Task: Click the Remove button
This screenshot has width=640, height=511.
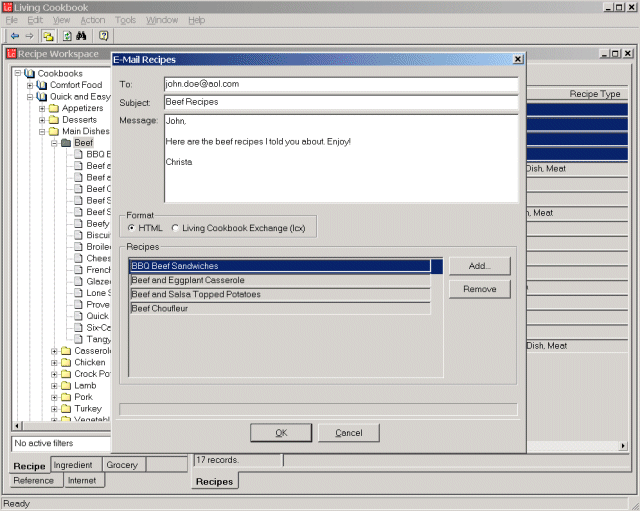Action: click(x=480, y=289)
